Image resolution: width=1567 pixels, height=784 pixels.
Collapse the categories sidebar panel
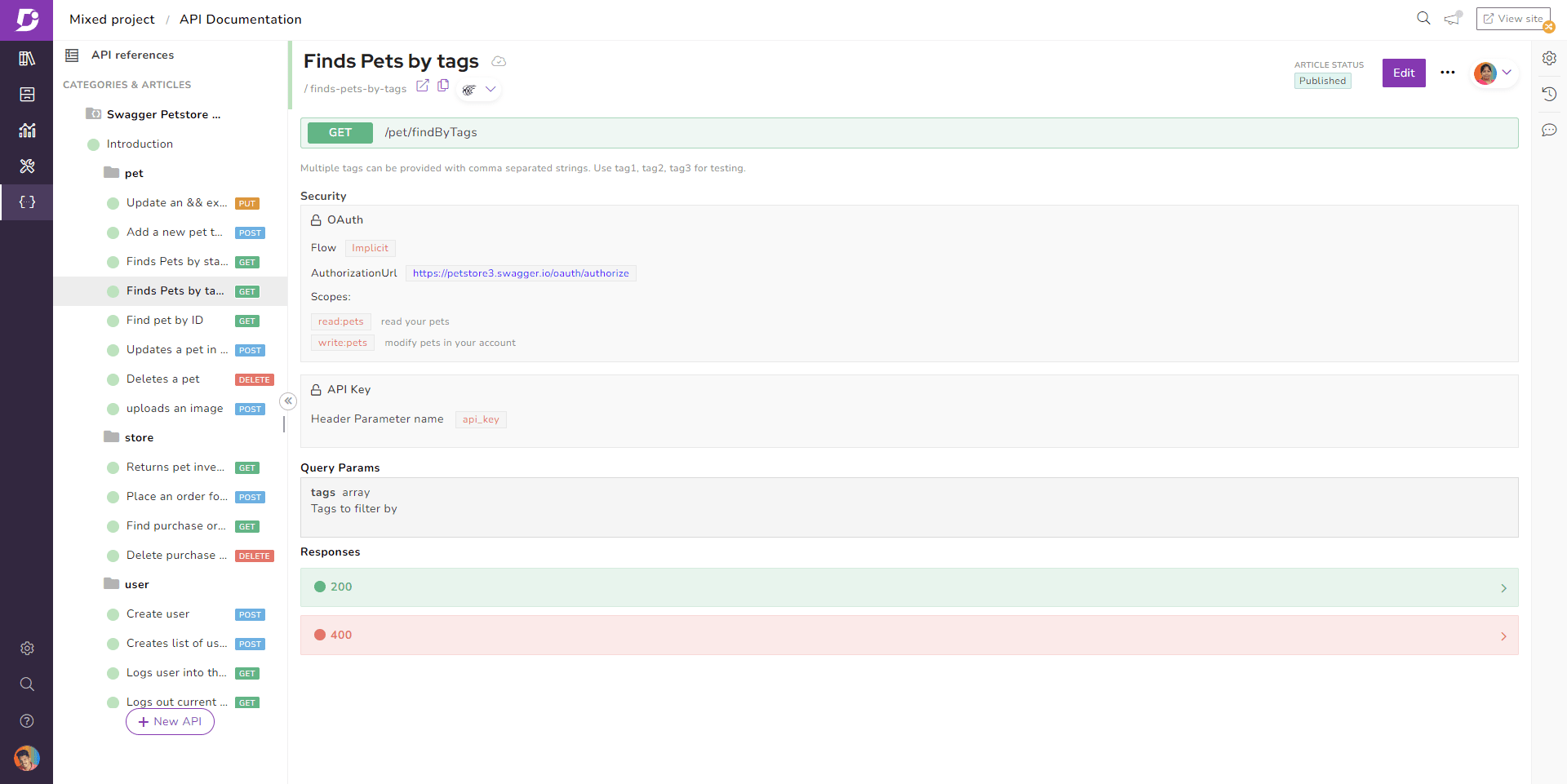pyautogui.click(x=288, y=401)
